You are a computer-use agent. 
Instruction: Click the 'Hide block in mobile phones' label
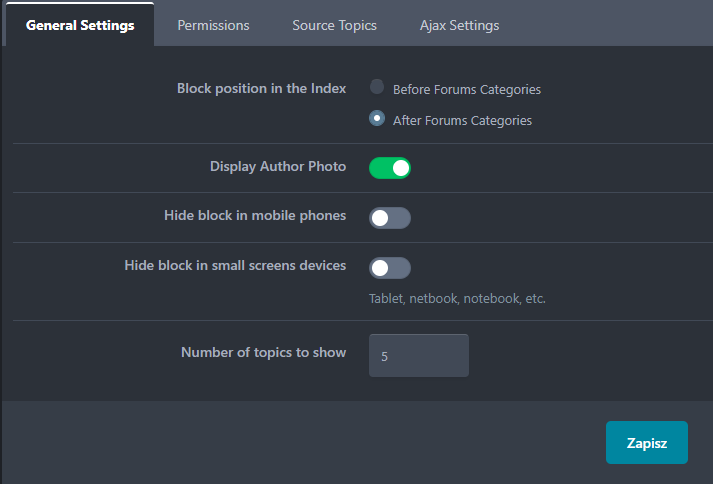coord(255,215)
